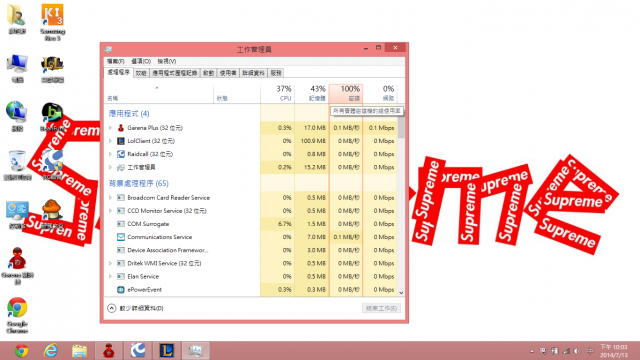640x360 pixels.
Task: Expand the 工作管理員 process row
Action: 110,167
